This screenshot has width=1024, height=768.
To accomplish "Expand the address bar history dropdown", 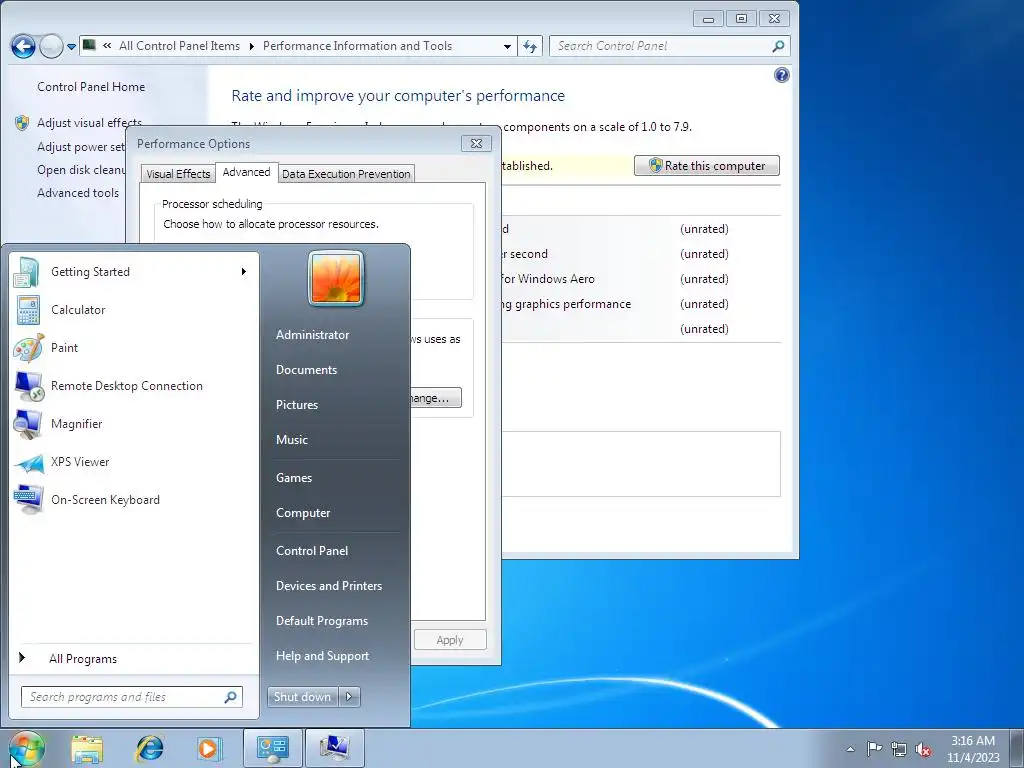I will coord(507,46).
